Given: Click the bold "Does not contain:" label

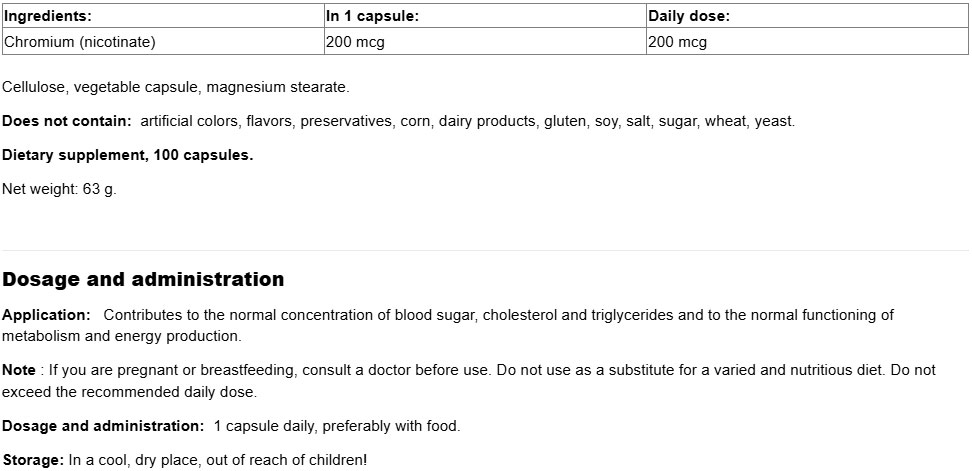Looking at the screenshot, I should tap(67, 121).
